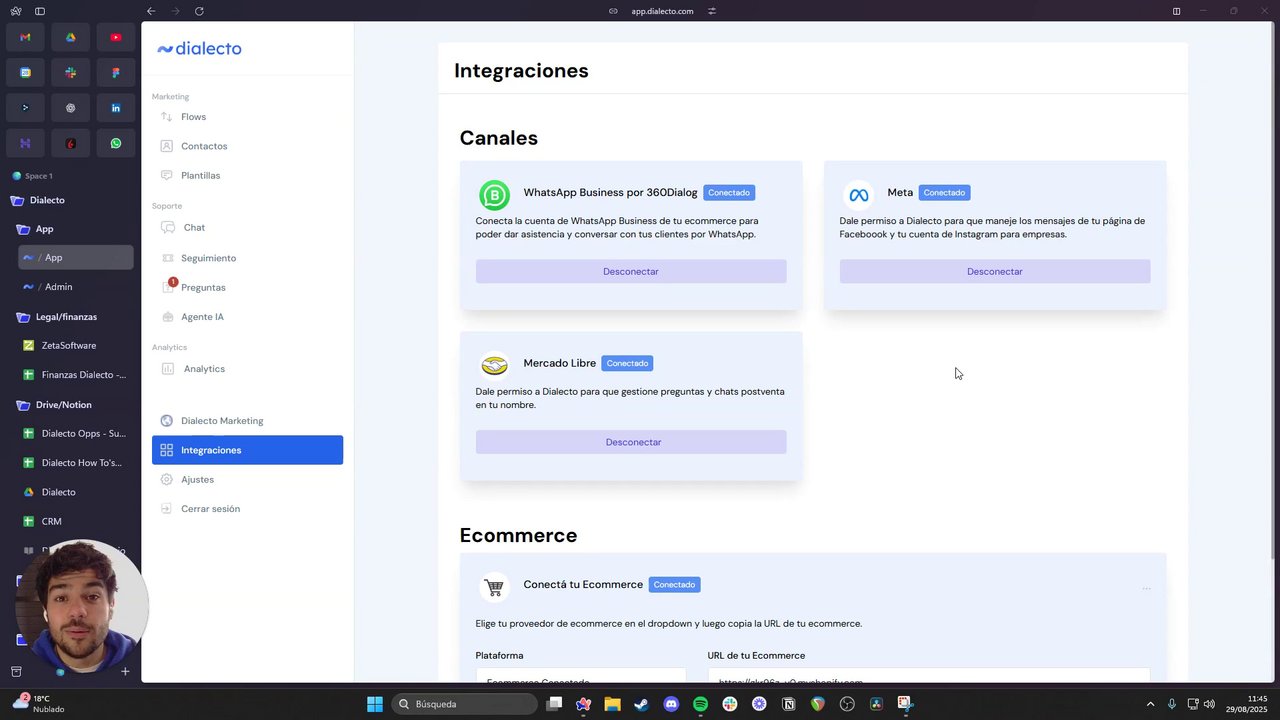Viewport: 1280px width, 720px height.
Task: Disconnect the Mercado Libre integration
Action: [x=631, y=442]
